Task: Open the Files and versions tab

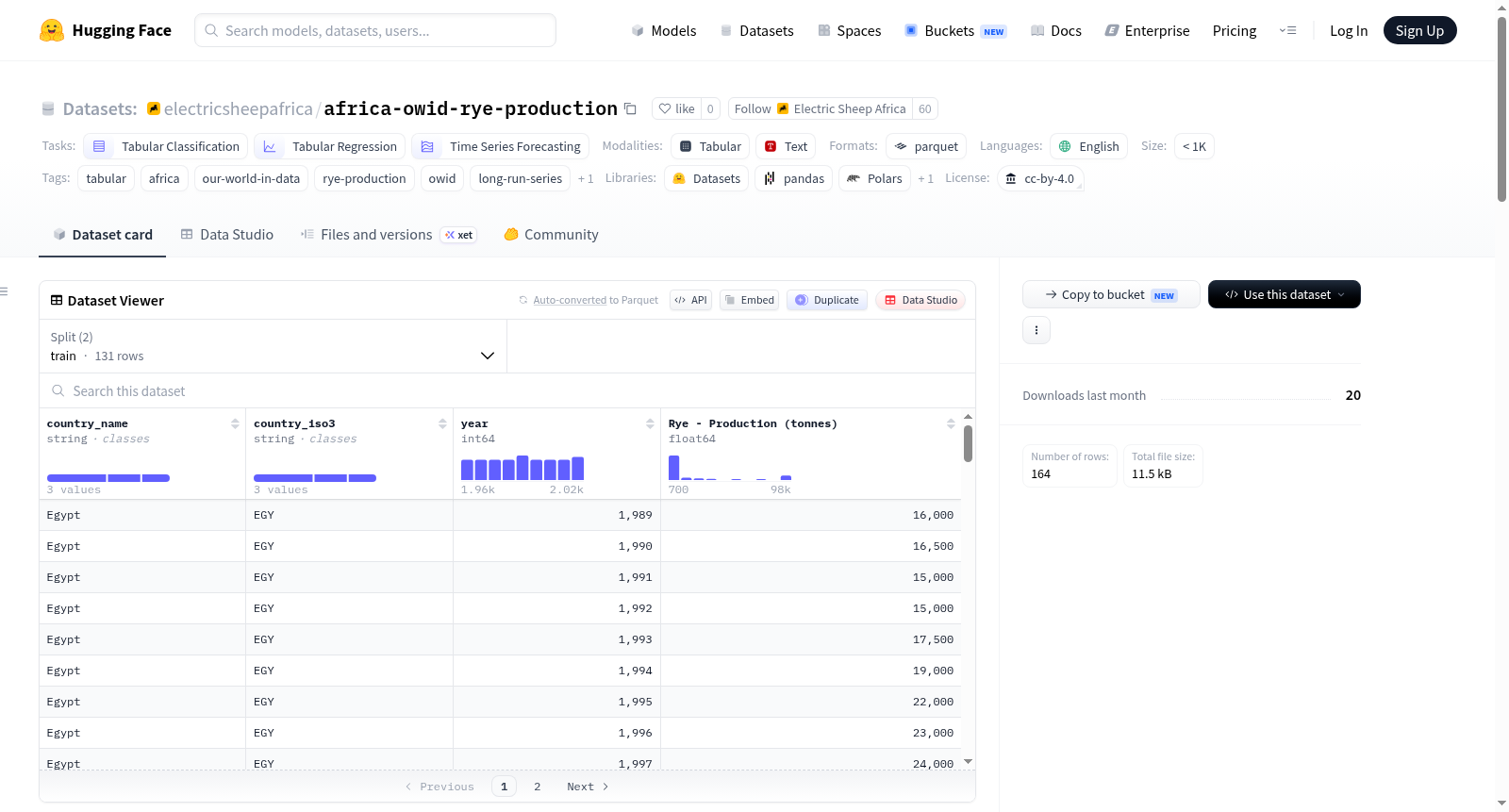Action: [x=389, y=235]
